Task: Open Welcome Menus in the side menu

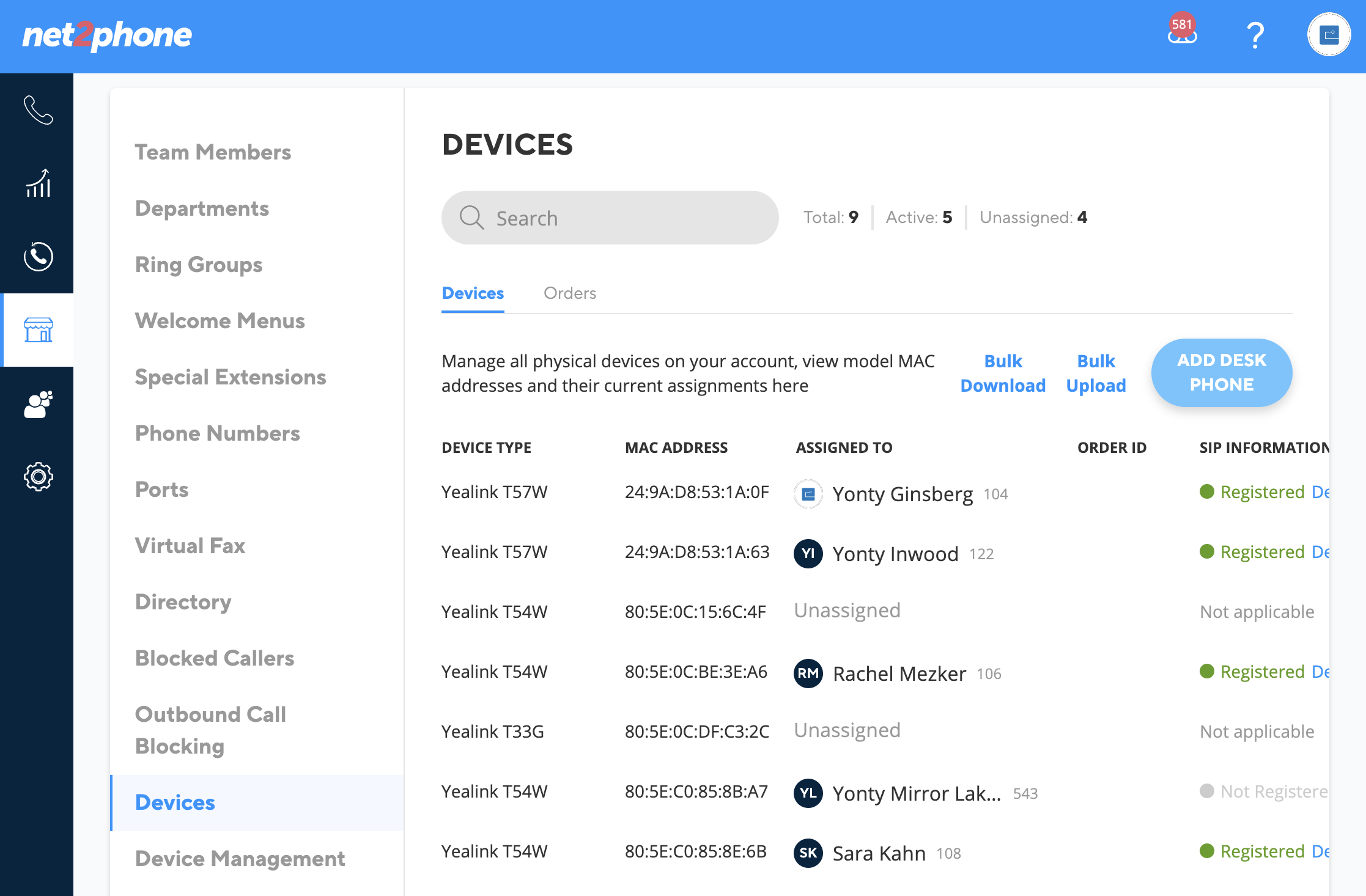Action: [x=220, y=321]
